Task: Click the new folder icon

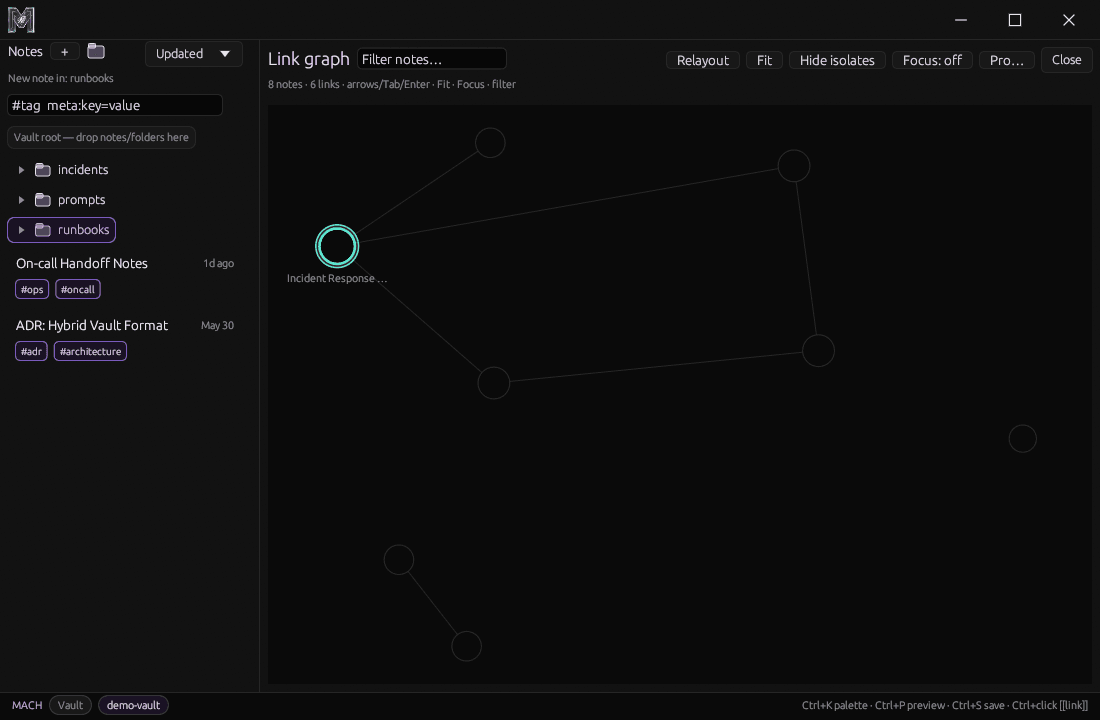Action: (96, 51)
